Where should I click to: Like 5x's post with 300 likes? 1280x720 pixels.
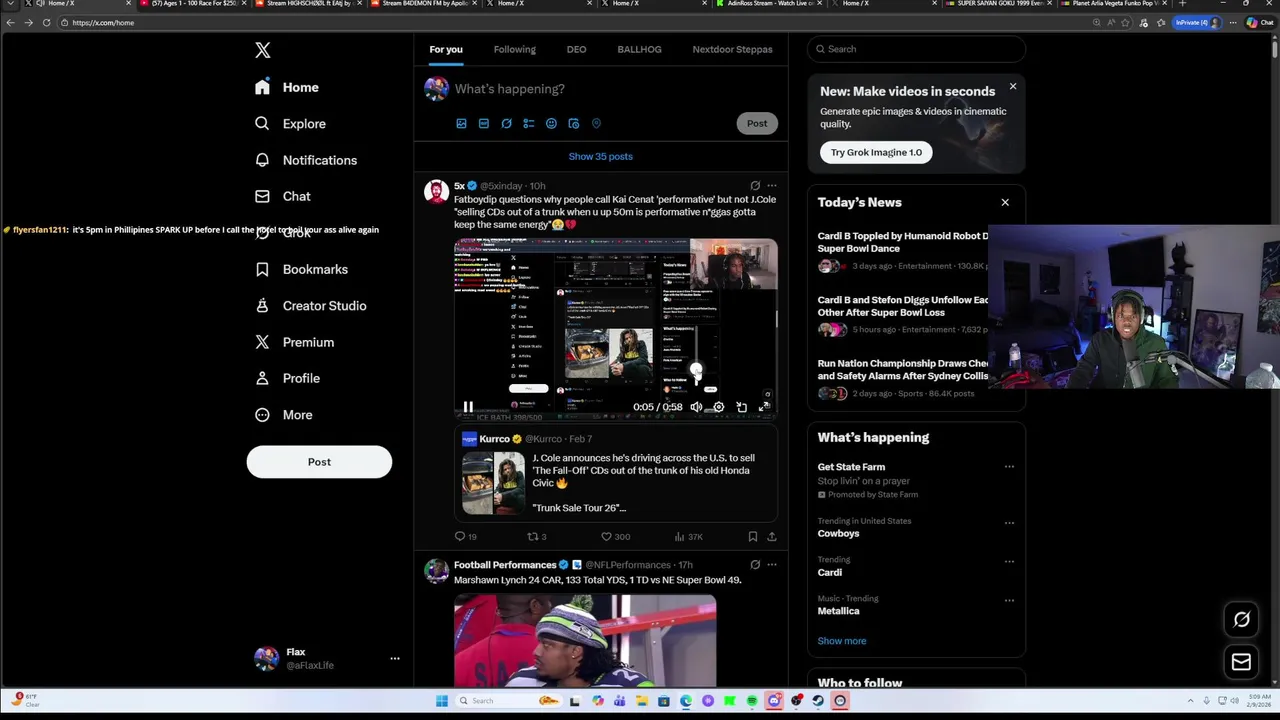[x=615, y=537]
